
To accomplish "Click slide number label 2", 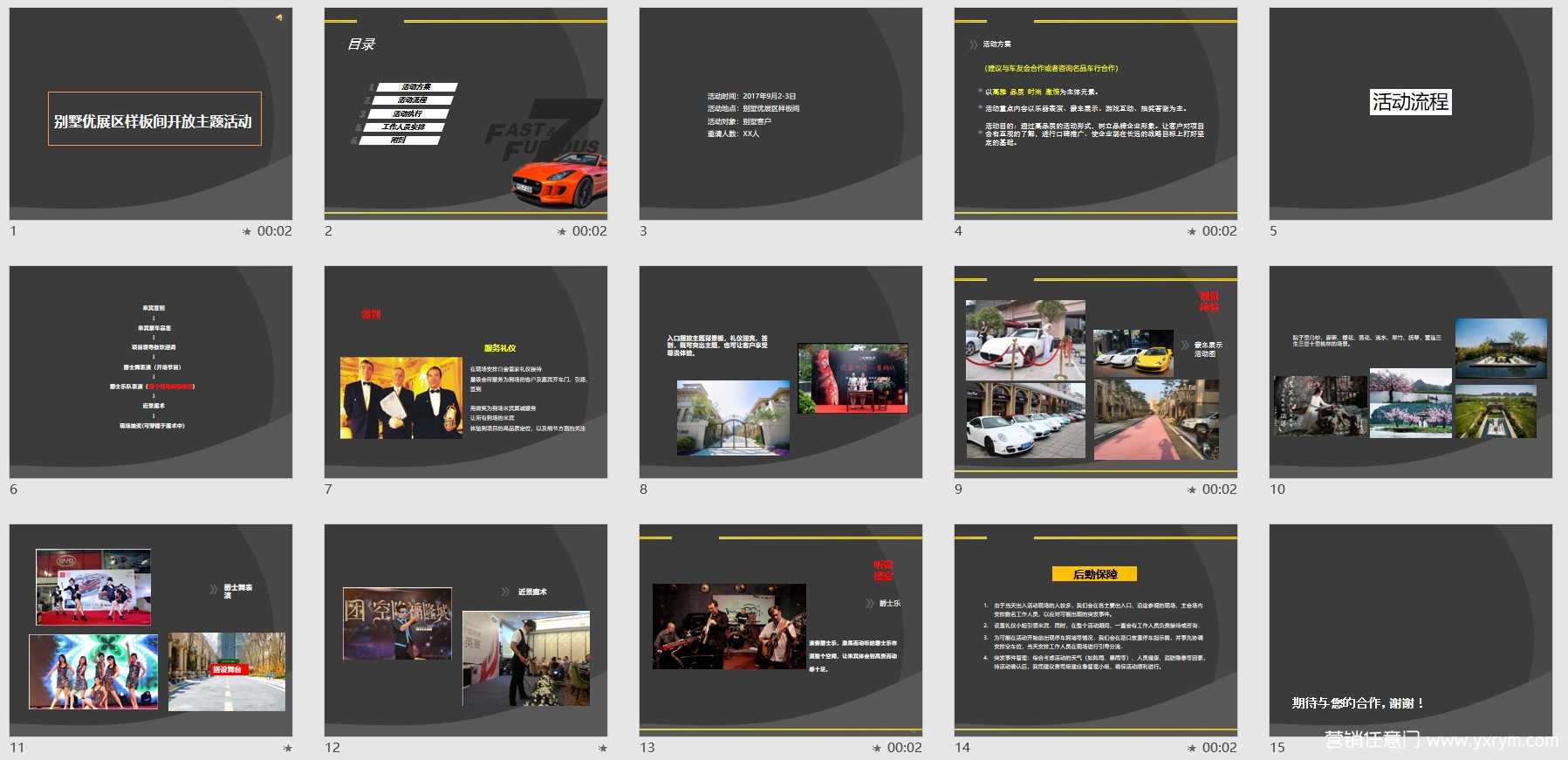I will [x=328, y=231].
